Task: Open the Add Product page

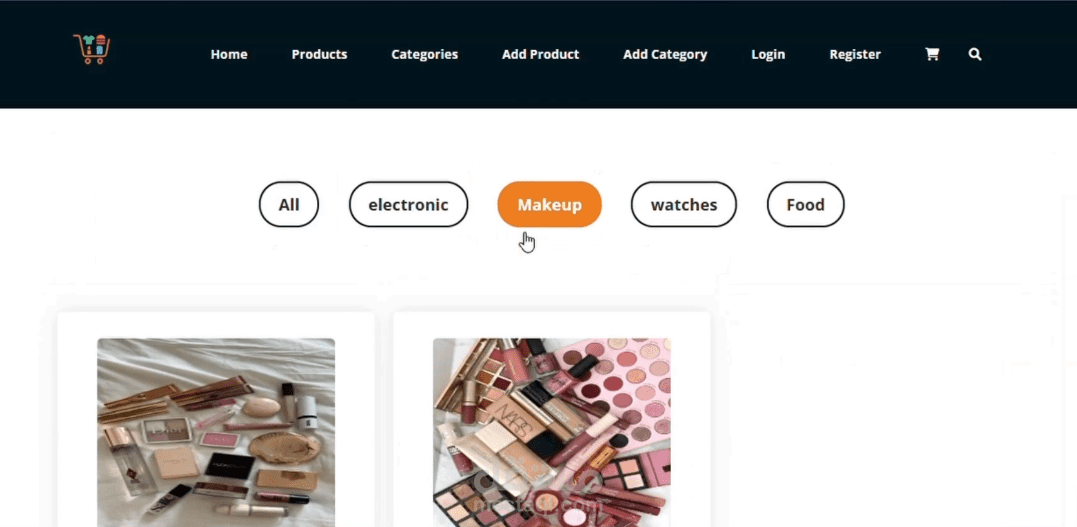Action: (x=541, y=54)
